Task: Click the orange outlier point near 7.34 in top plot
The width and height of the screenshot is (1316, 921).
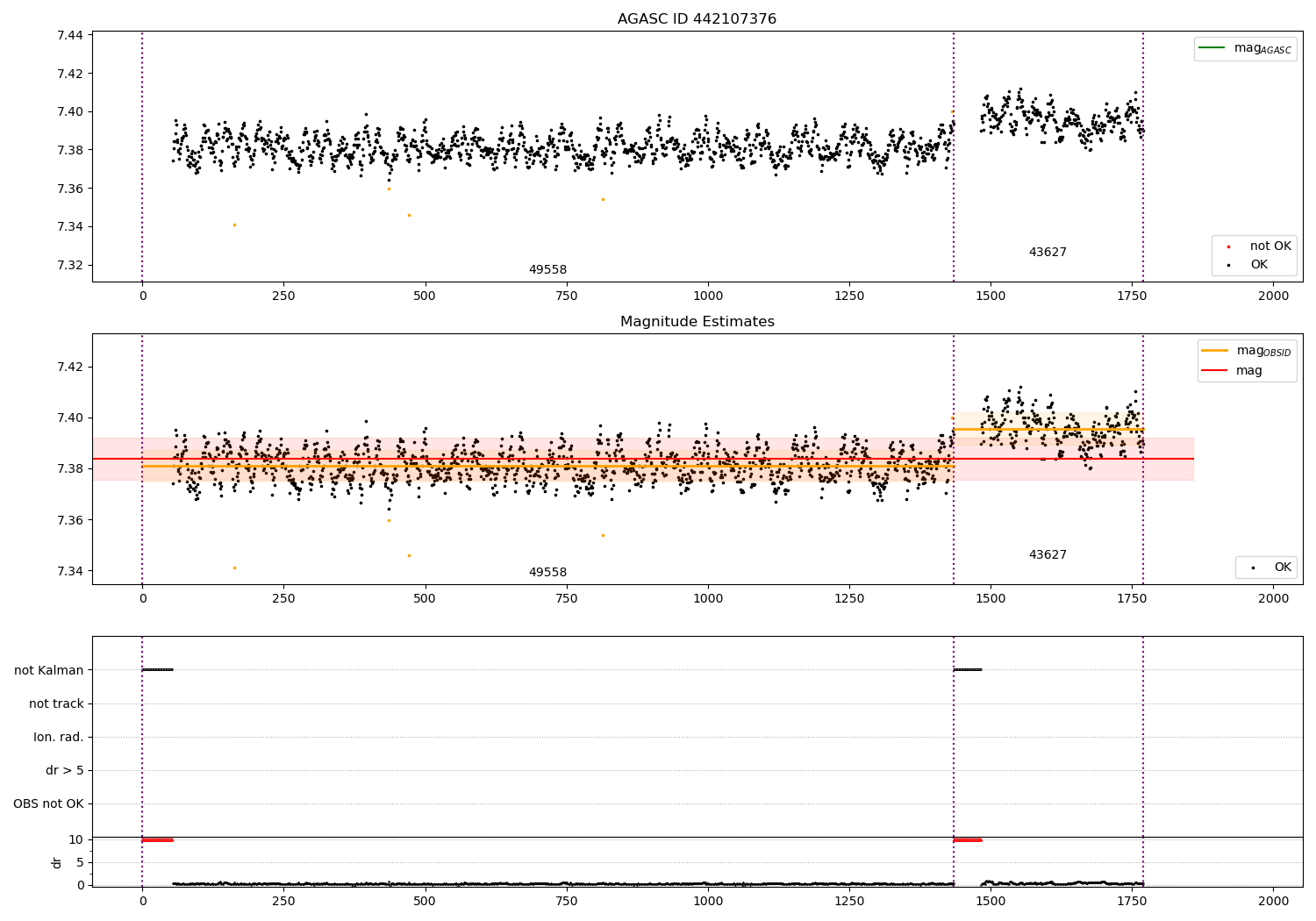Action: pos(234,225)
